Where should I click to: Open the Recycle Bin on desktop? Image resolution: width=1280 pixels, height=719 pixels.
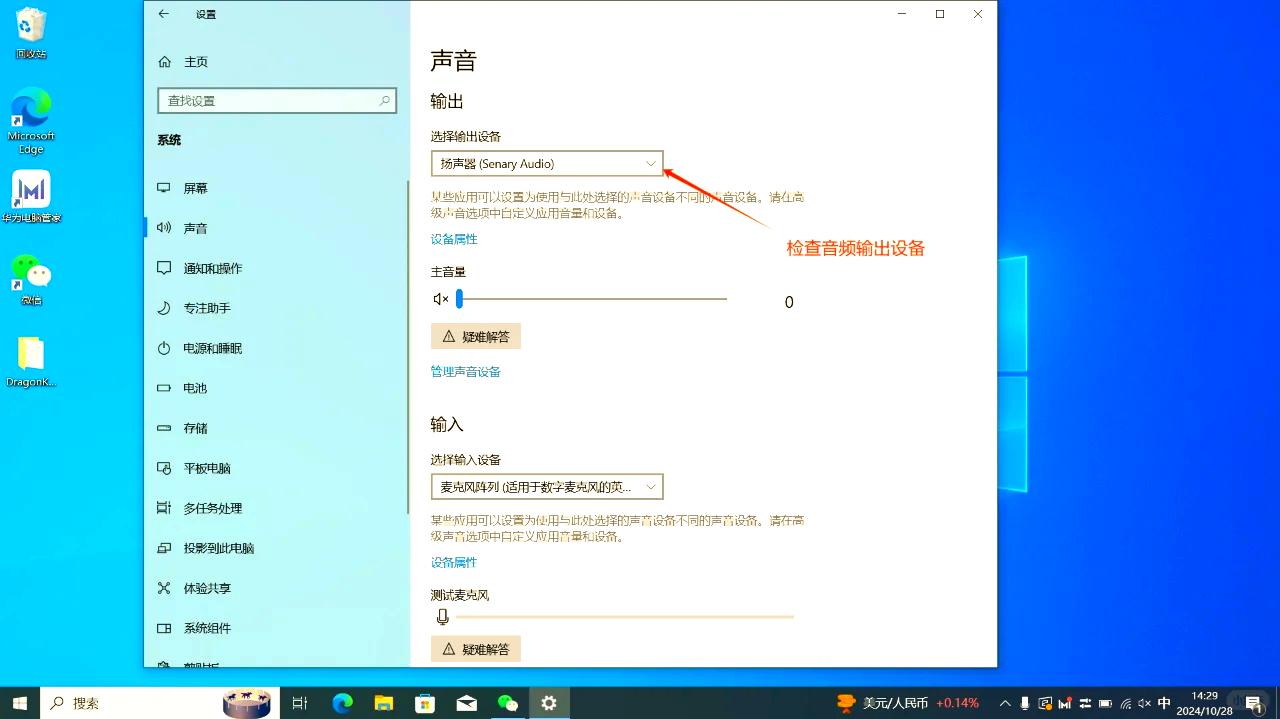[x=31, y=24]
